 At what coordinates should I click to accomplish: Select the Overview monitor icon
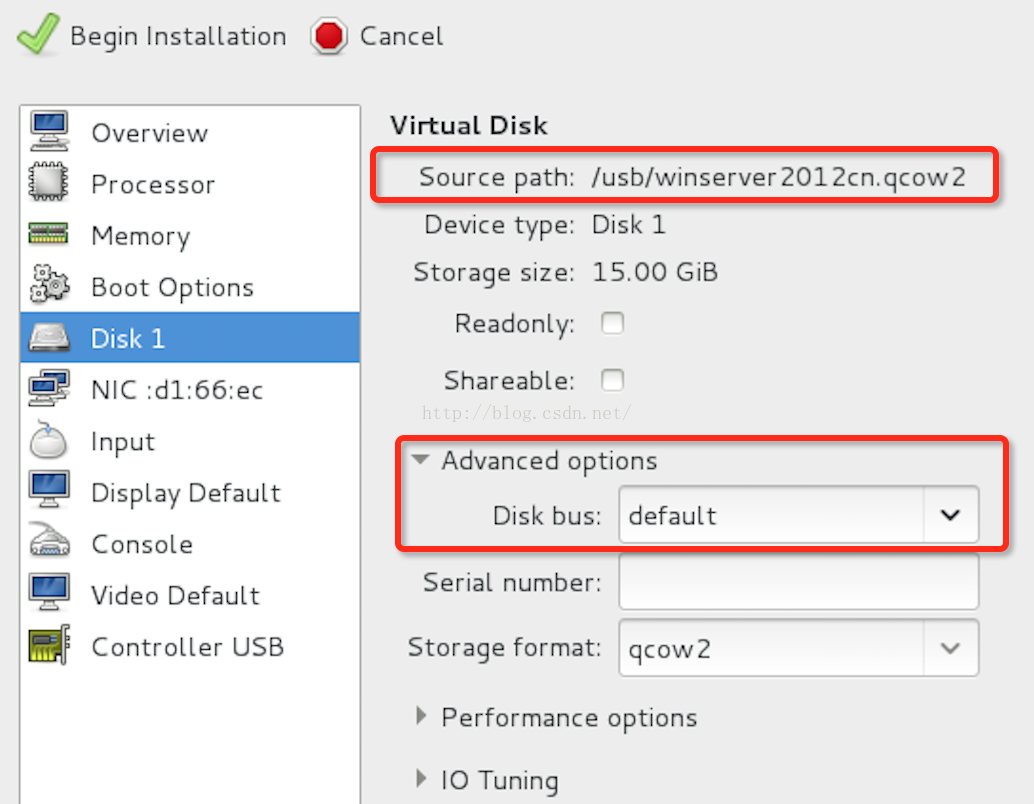point(49,131)
